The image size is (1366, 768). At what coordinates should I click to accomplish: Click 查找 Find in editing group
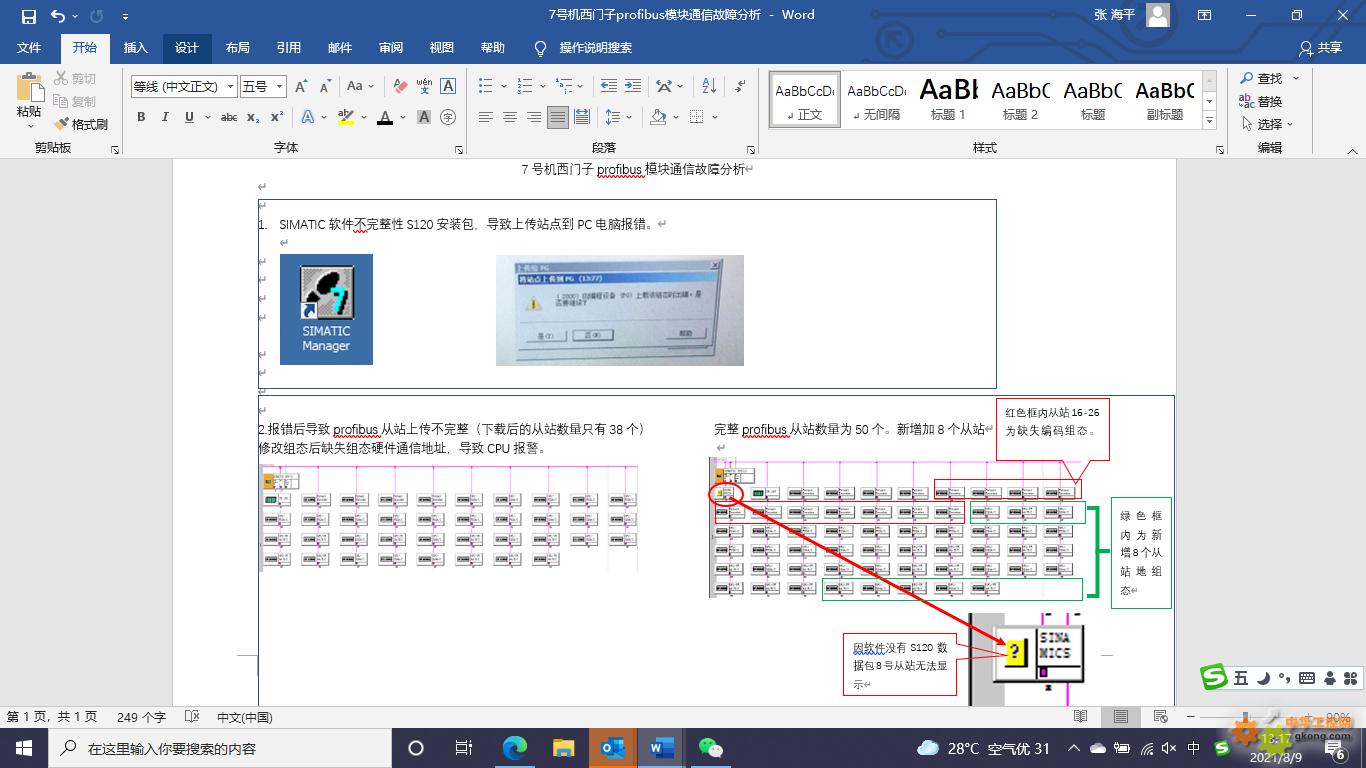[x=1261, y=78]
